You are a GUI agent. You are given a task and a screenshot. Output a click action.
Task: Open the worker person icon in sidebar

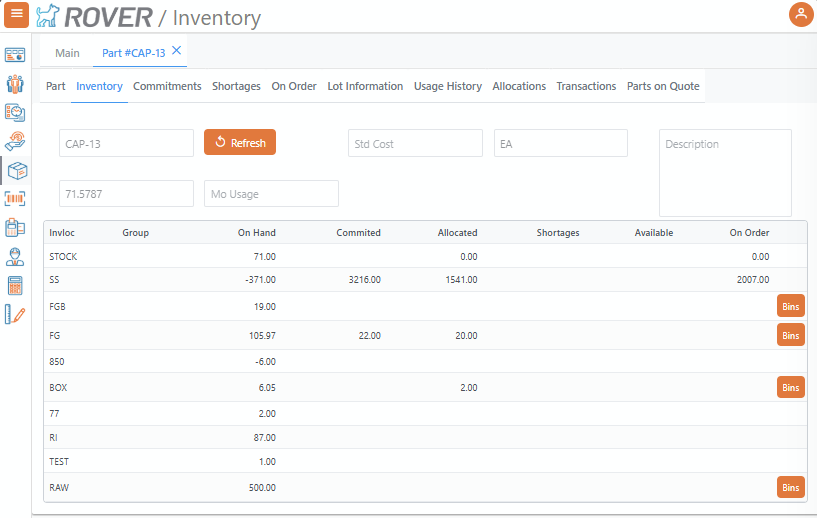15,256
